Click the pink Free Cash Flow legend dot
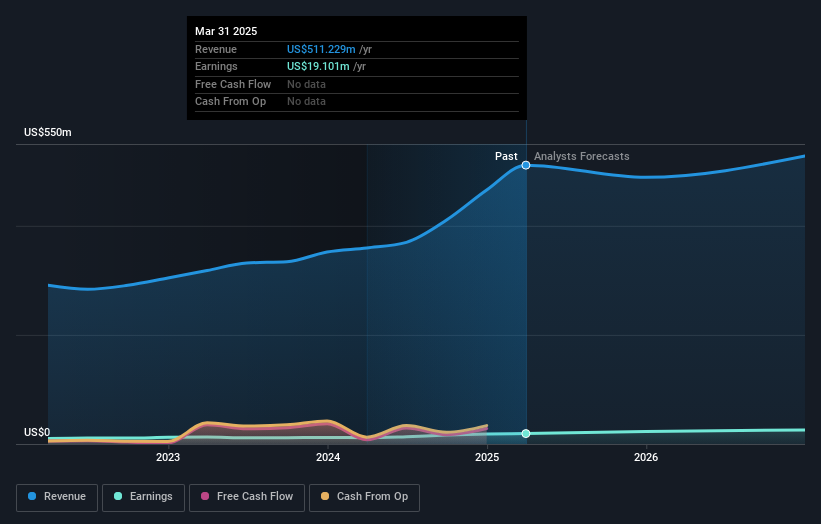821x524 pixels. [205, 497]
